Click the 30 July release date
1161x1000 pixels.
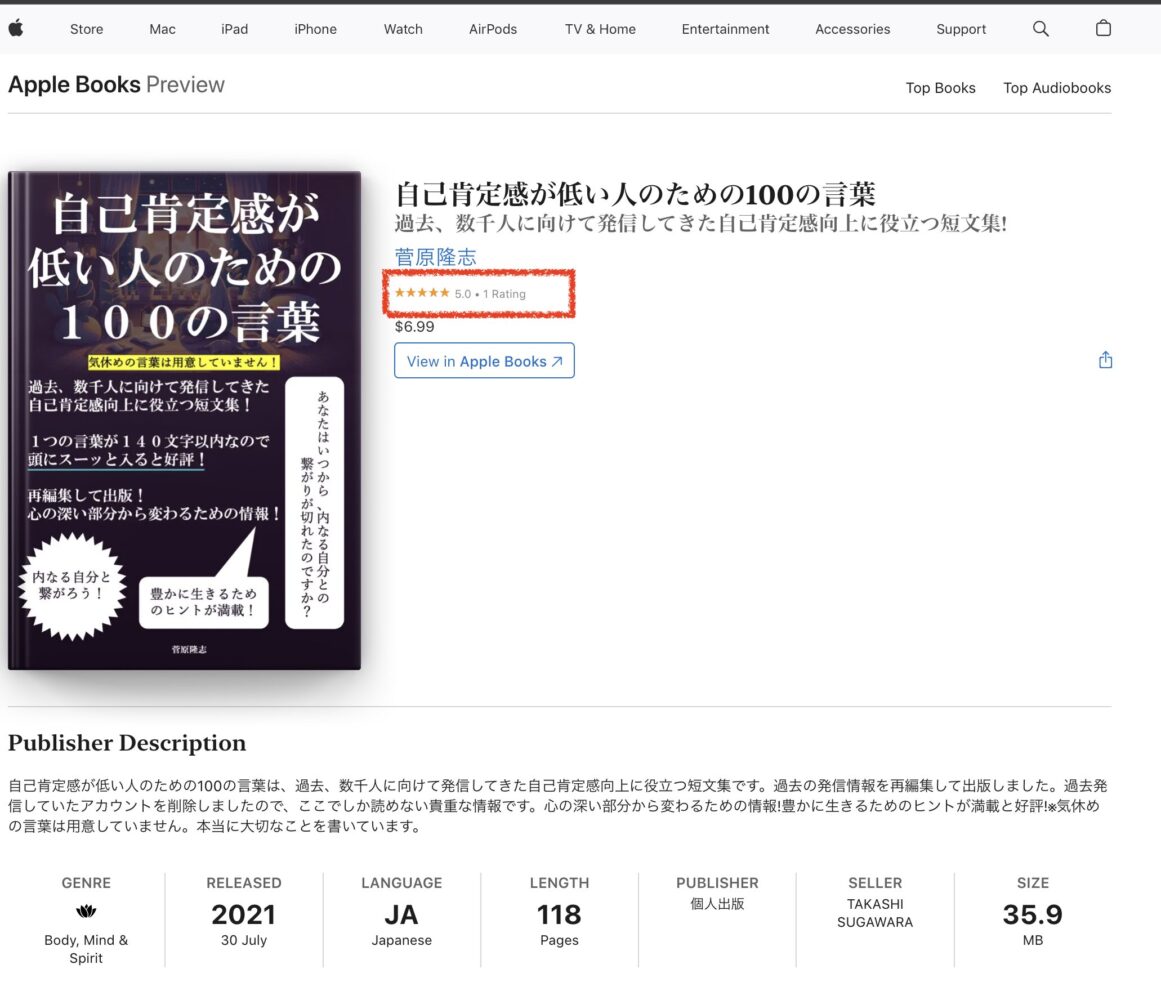click(244, 940)
